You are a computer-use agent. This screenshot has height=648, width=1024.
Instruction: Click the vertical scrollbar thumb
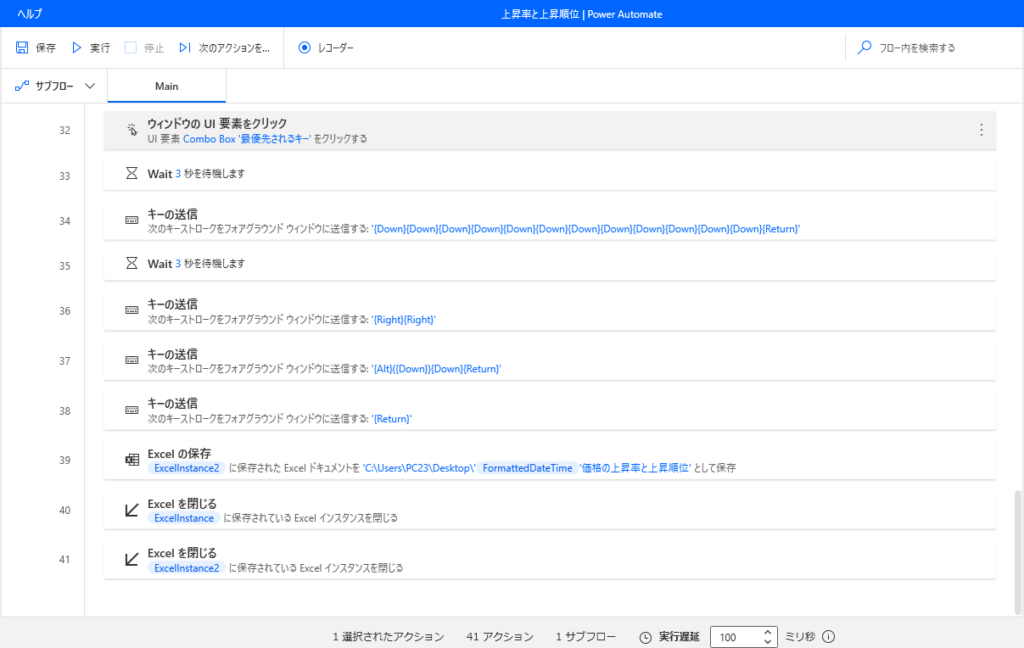point(1018,550)
